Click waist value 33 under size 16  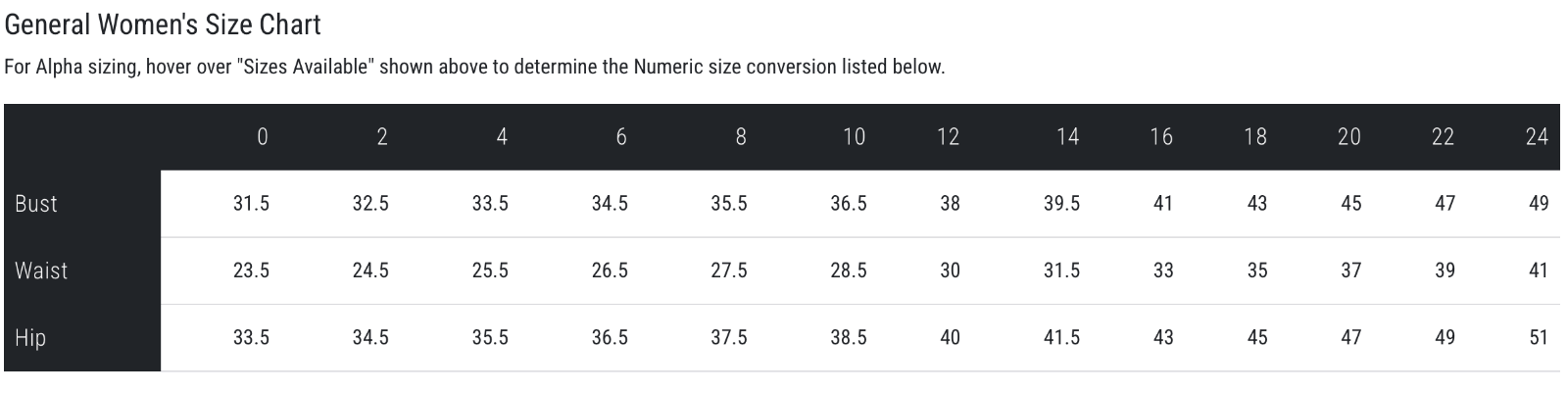point(1163,270)
